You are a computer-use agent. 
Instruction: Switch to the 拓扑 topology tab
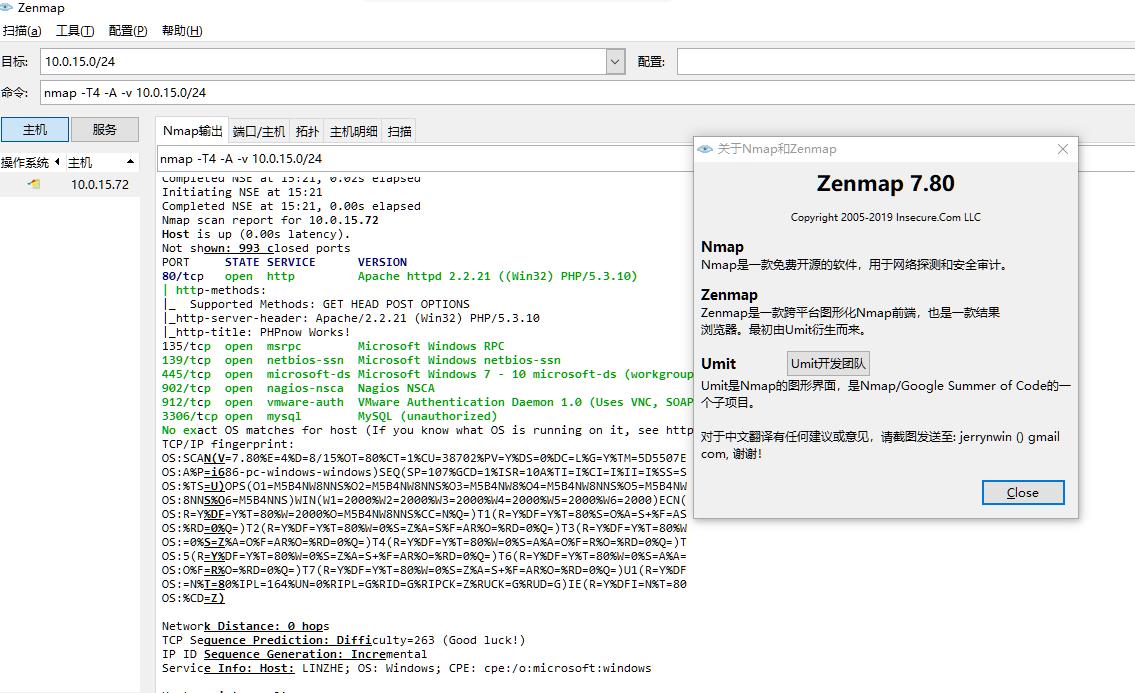tap(307, 131)
